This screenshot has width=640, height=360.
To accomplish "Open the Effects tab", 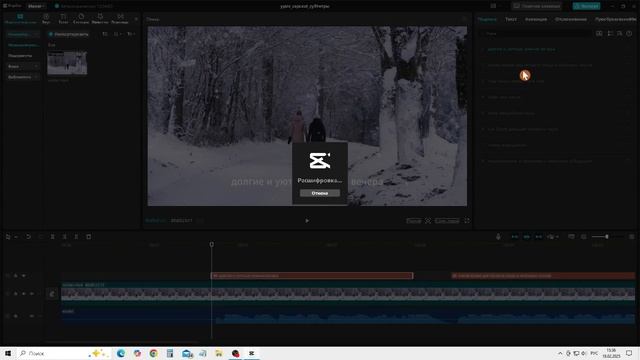I will pyautogui.click(x=100, y=19).
